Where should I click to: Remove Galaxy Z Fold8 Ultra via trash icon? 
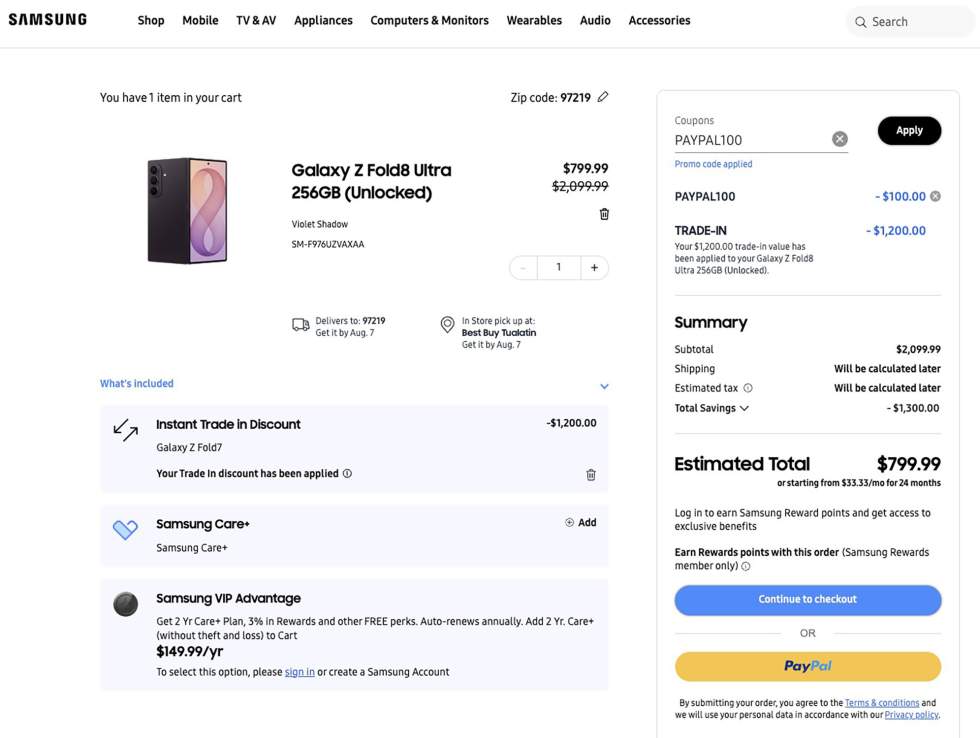click(x=604, y=214)
